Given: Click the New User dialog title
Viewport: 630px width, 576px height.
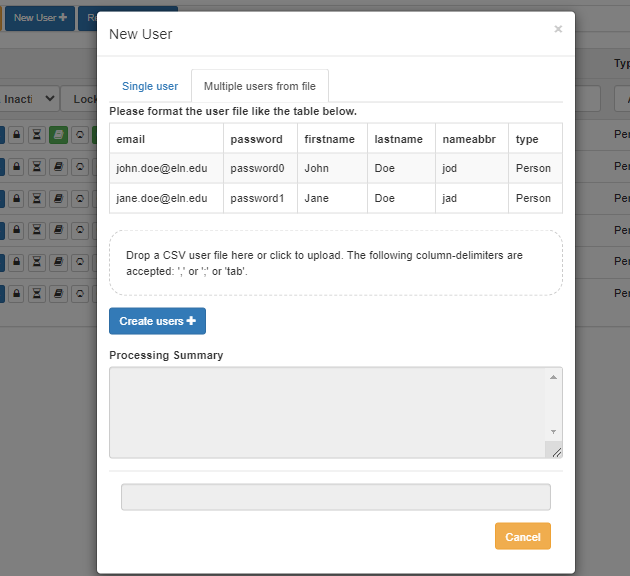Looking at the screenshot, I should [x=141, y=34].
